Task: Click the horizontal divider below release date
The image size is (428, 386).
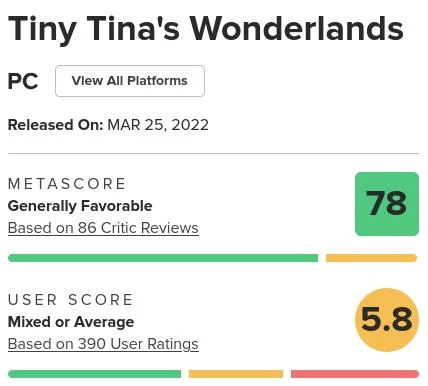Action: click(213, 154)
